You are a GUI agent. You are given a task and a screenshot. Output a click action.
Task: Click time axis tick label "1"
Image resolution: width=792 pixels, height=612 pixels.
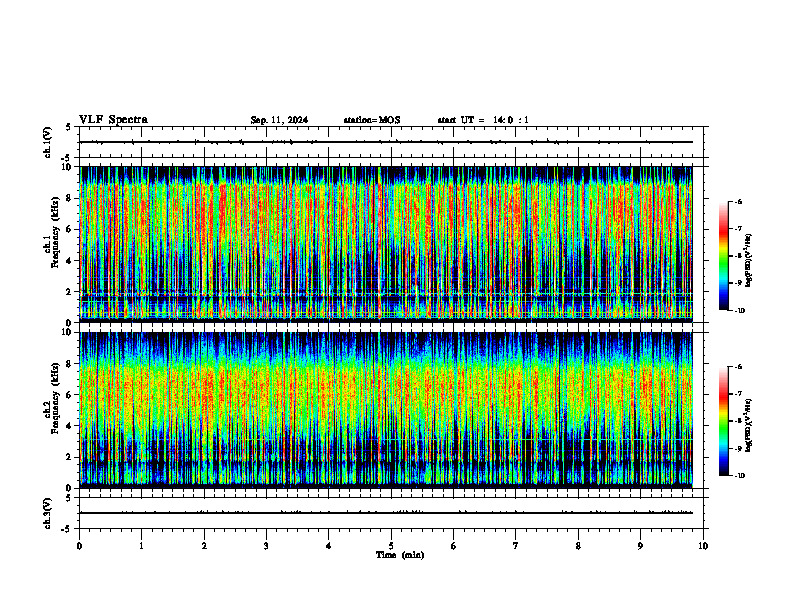142,546
